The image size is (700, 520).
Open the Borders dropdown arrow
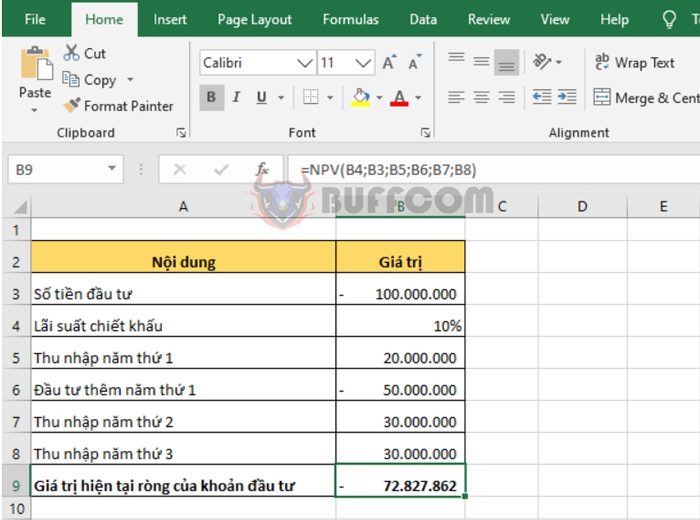click(x=331, y=98)
